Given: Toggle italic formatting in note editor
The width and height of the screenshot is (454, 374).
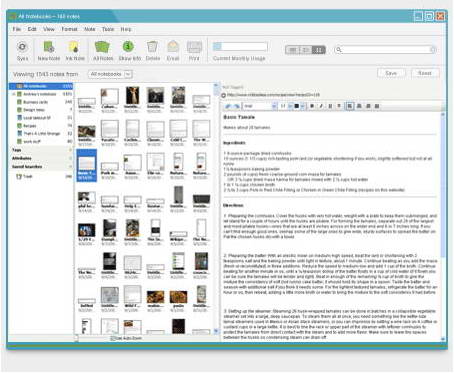Looking at the screenshot, I should pos(321,106).
